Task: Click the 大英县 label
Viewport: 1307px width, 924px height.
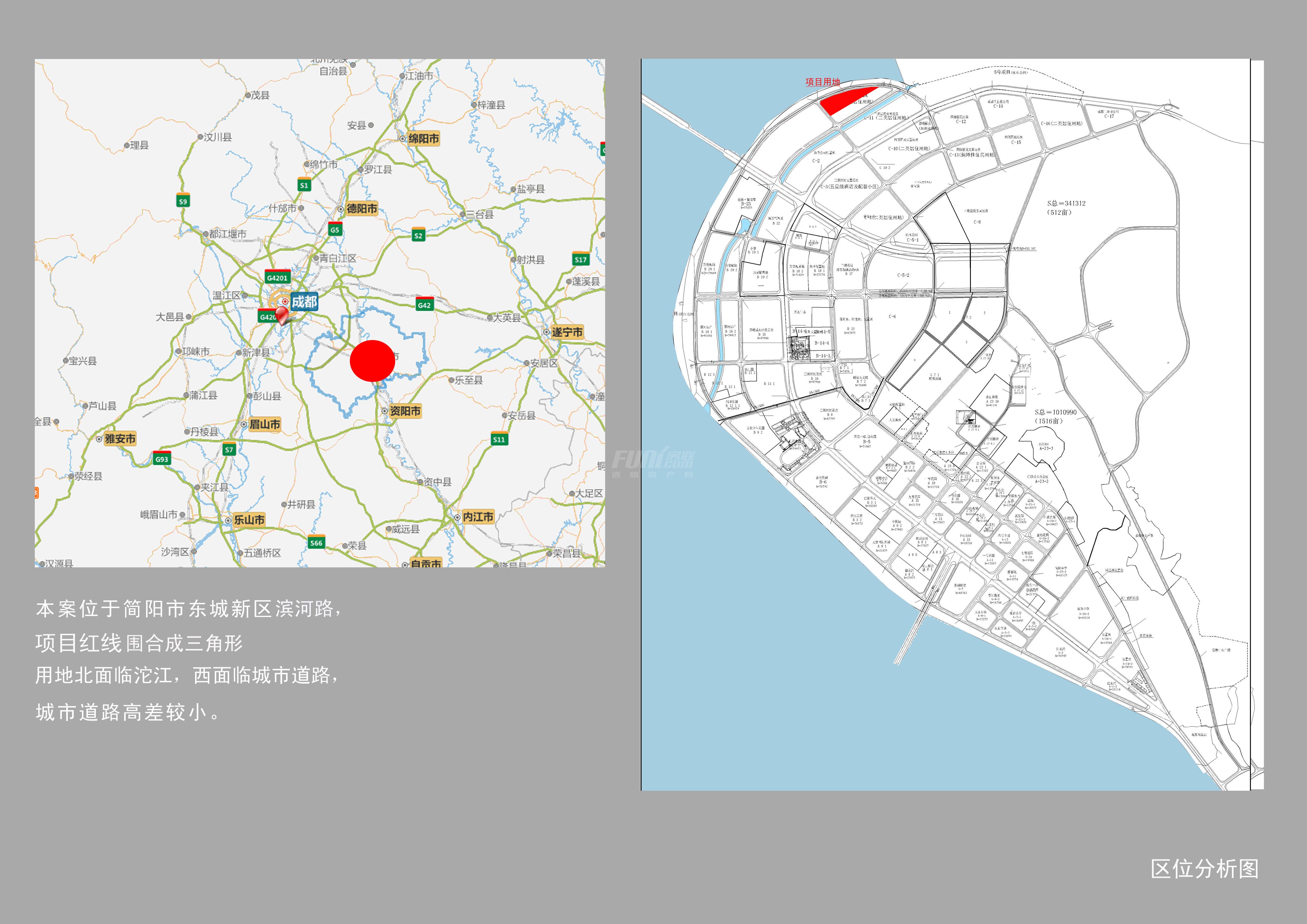Action: click(507, 317)
